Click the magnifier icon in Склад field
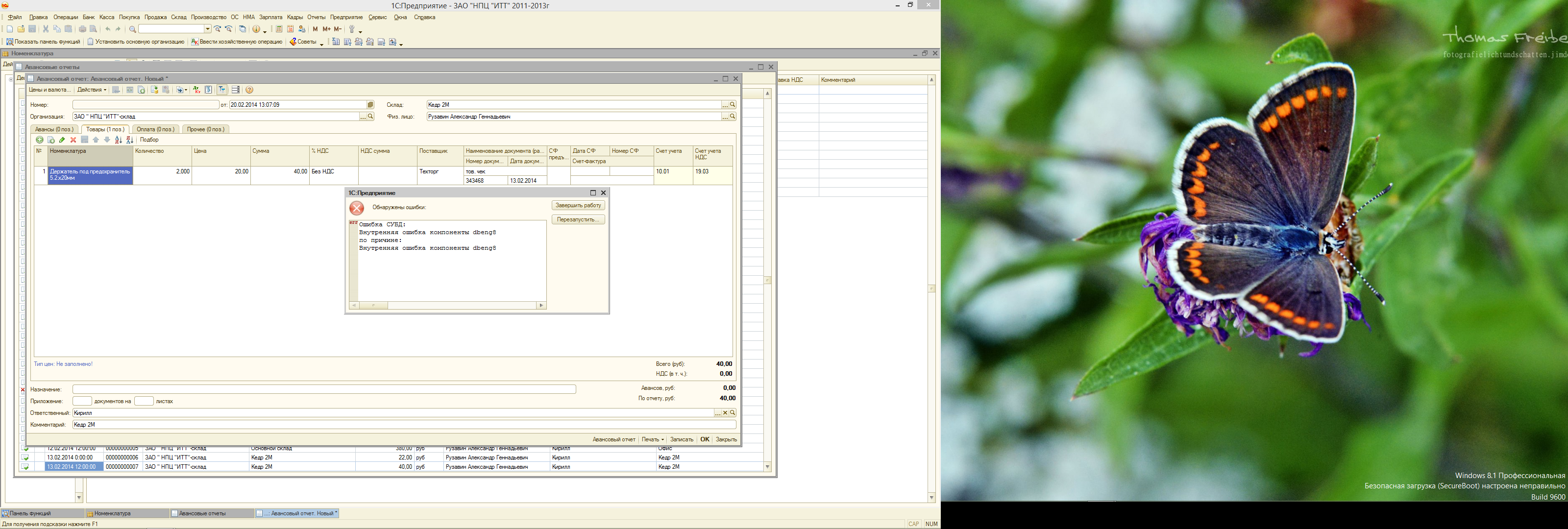Viewport: 1568px width, 529px height. click(x=732, y=105)
